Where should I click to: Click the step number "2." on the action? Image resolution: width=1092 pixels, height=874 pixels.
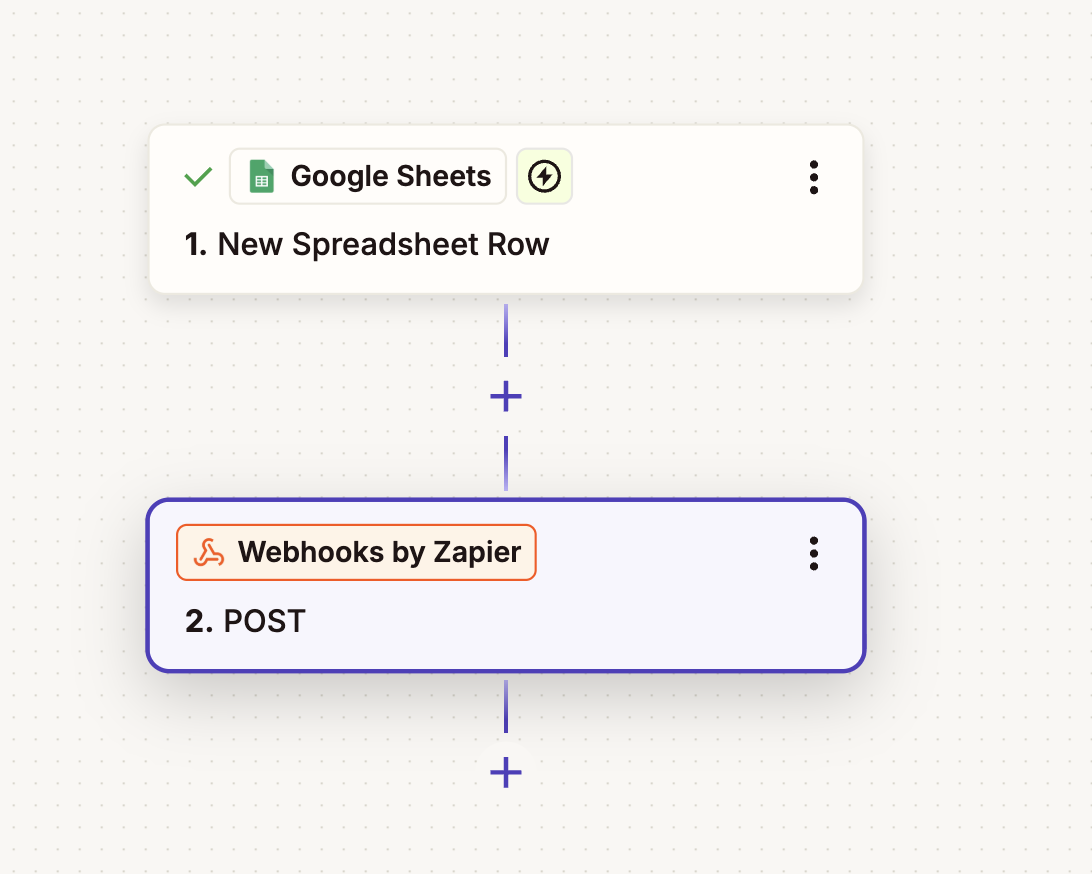199,621
